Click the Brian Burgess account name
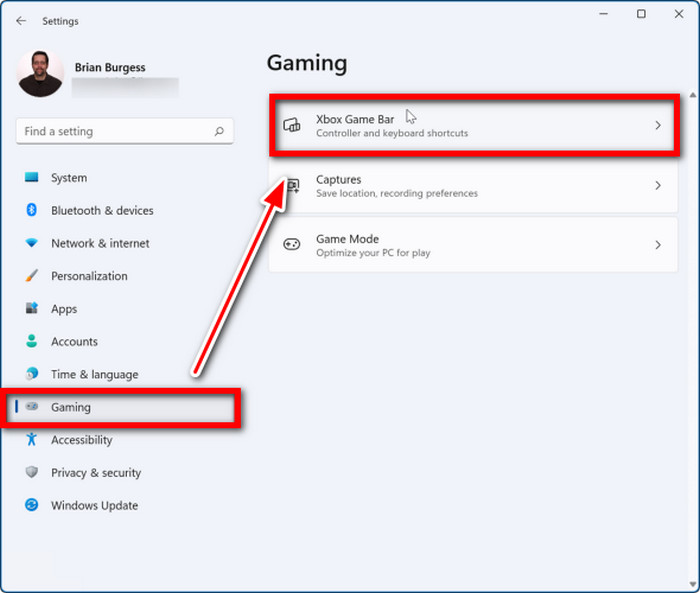700x593 pixels. 110,67
